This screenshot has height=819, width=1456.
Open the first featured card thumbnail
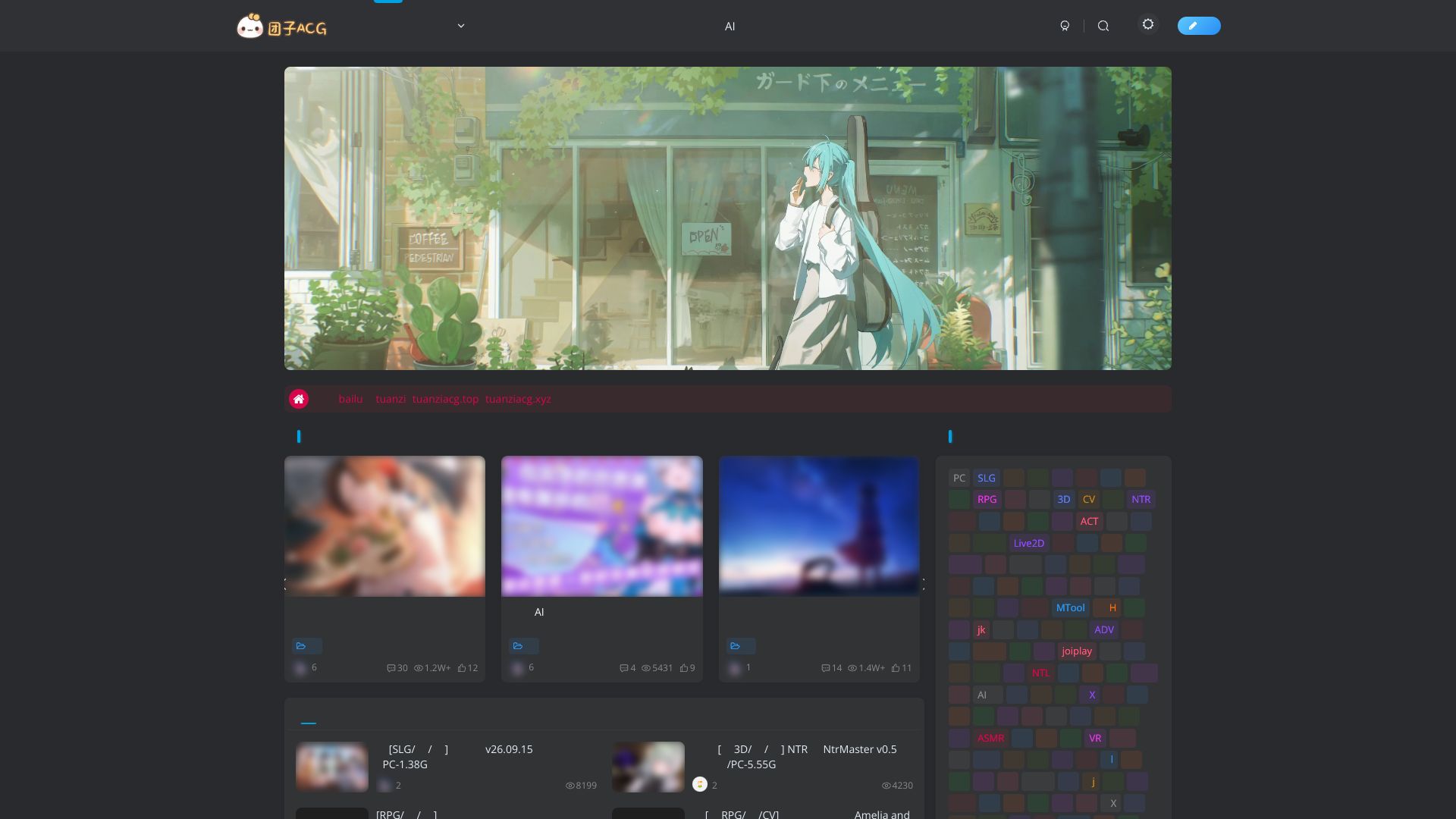pyautogui.click(x=384, y=526)
